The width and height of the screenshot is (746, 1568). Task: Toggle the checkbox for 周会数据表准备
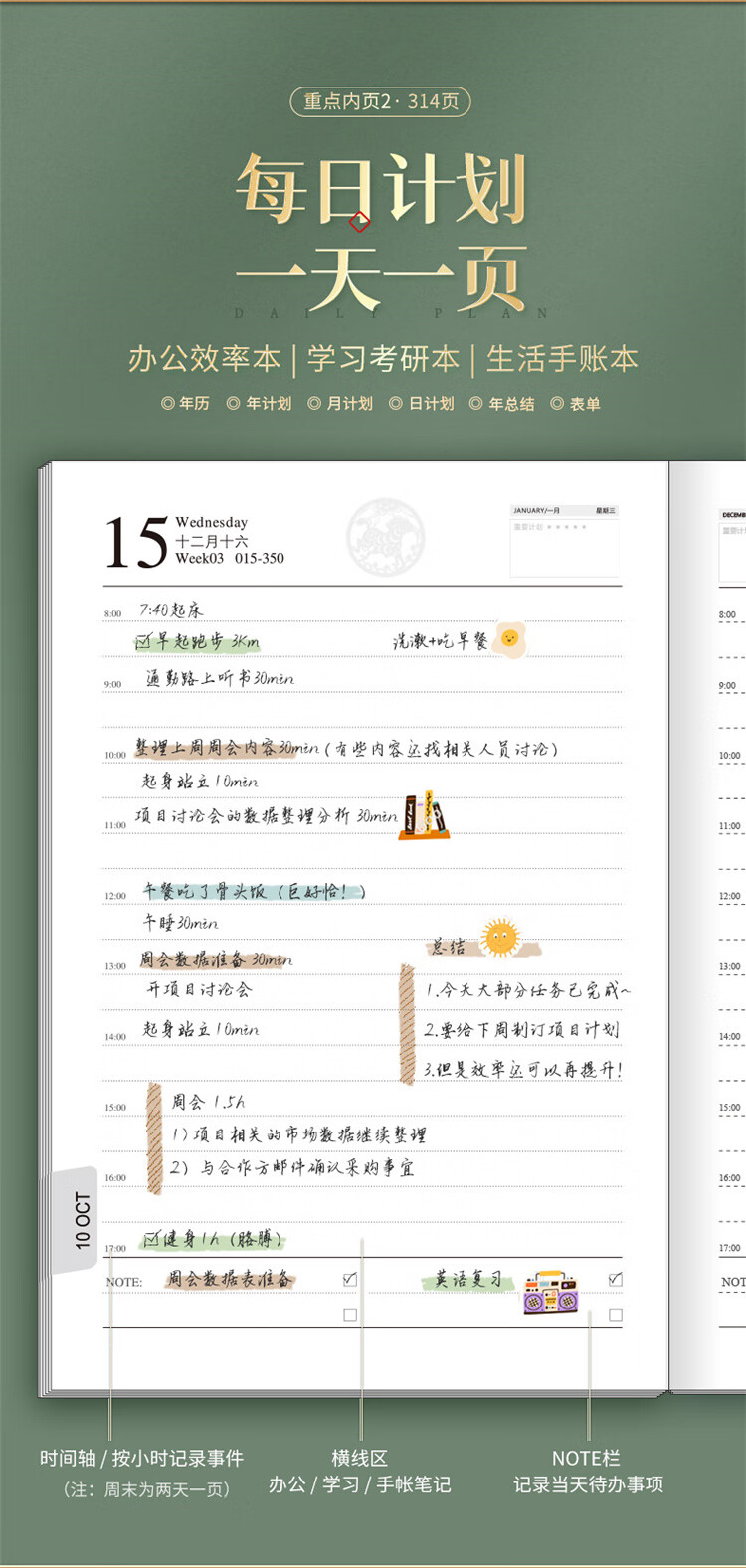pyautogui.click(x=350, y=1279)
